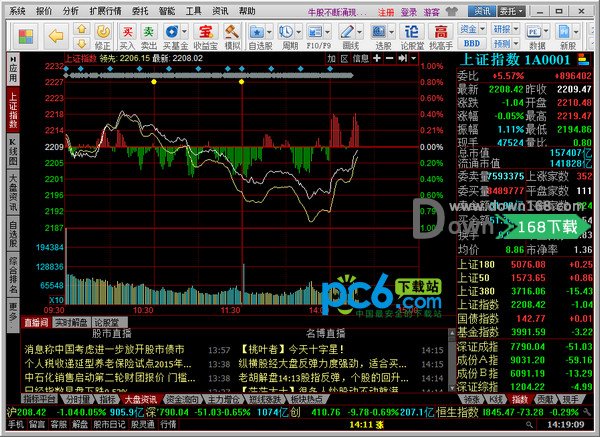Expand the chart options dropdown arrow

[x=414, y=58]
